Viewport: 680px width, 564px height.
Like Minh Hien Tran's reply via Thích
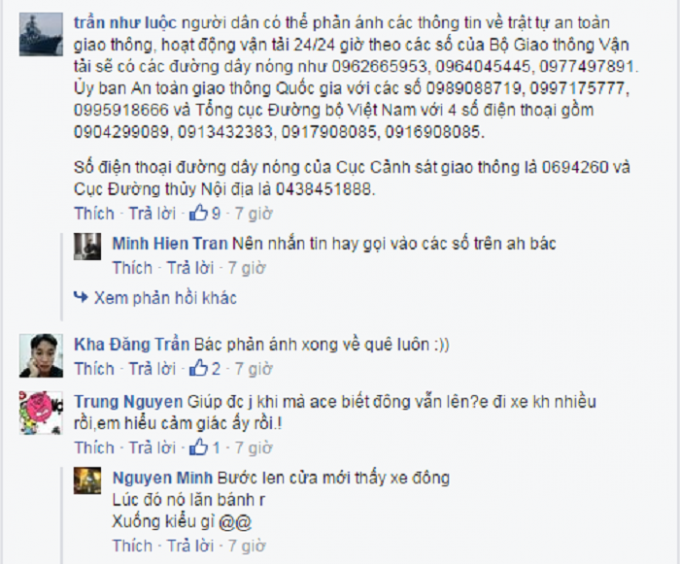[132, 268]
